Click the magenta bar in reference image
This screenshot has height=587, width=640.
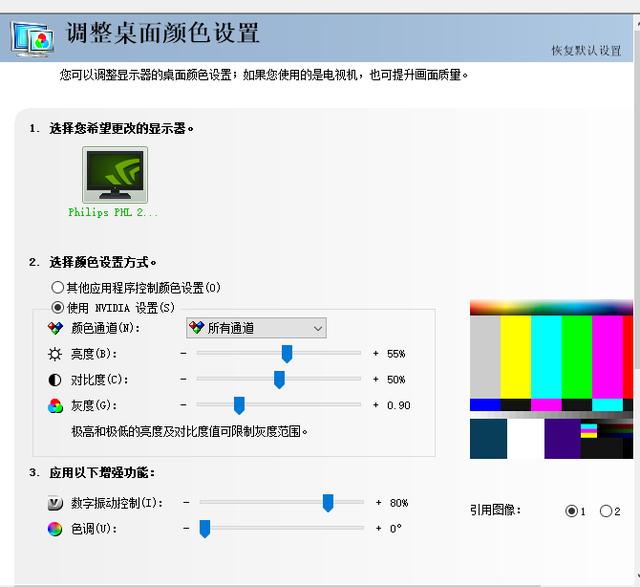[x=607, y=356]
